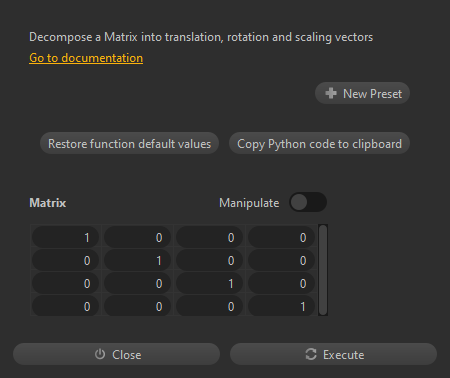Image resolution: width=450 pixels, height=378 pixels.
Task: Open the Go to documentation link
Action: point(86,58)
